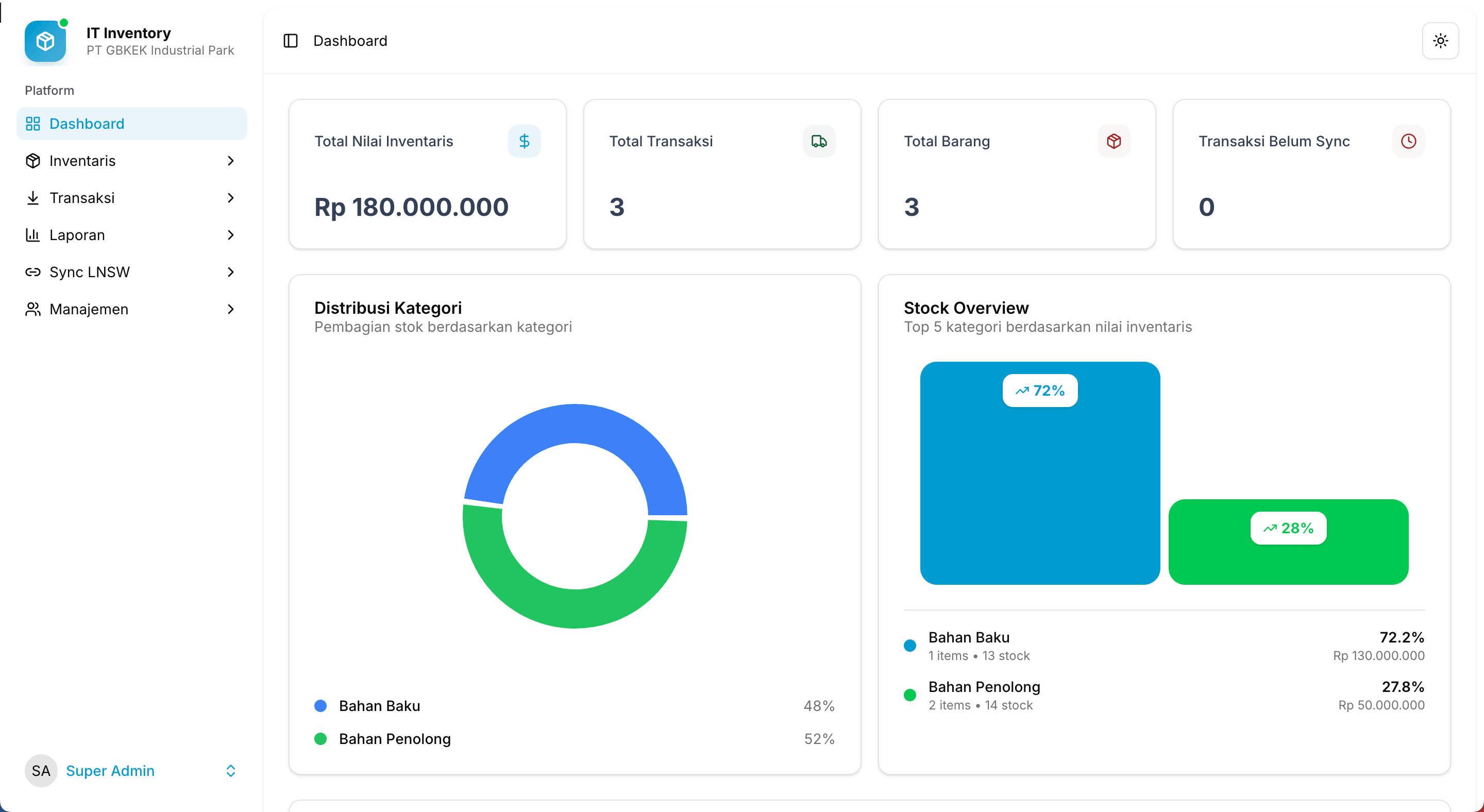Click the clock icon on Transaksi Belum Sync
This screenshot has width=1484, height=812.
tap(1409, 141)
